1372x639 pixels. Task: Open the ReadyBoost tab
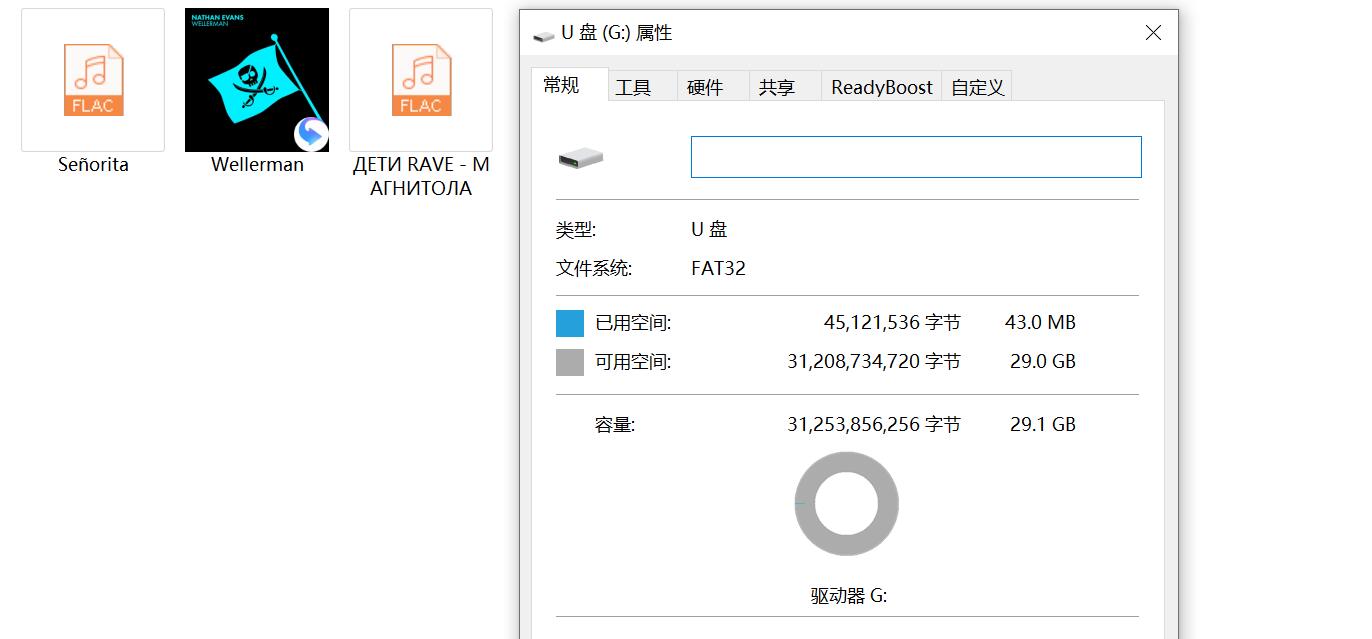[x=881, y=87]
